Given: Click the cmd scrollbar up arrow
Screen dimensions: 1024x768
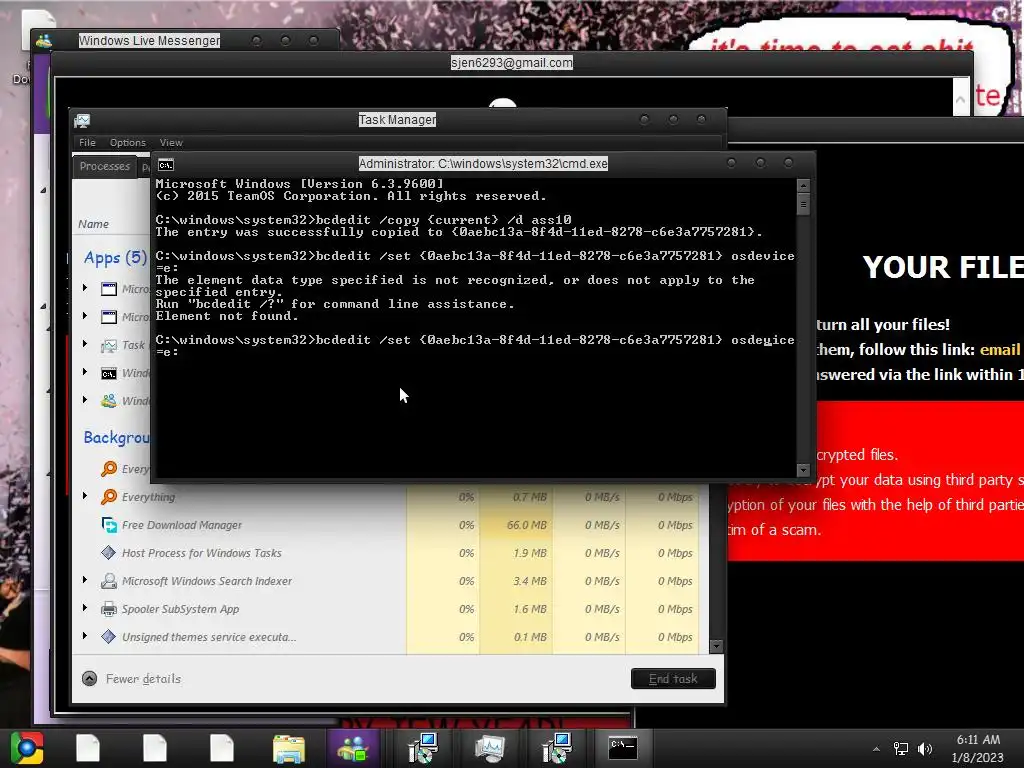Looking at the screenshot, I should [803, 186].
